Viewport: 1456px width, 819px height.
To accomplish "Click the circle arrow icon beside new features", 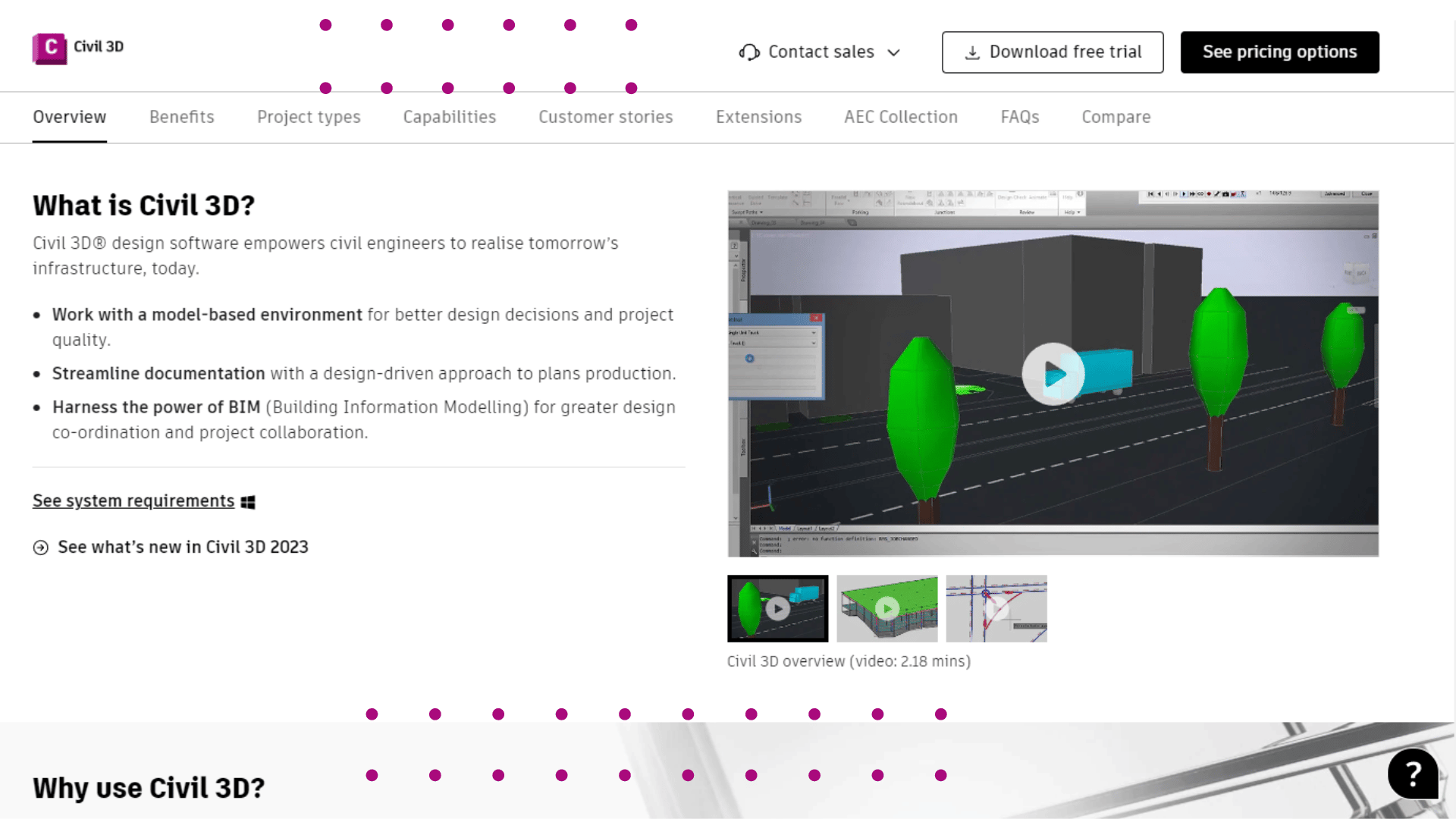I will point(40,547).
